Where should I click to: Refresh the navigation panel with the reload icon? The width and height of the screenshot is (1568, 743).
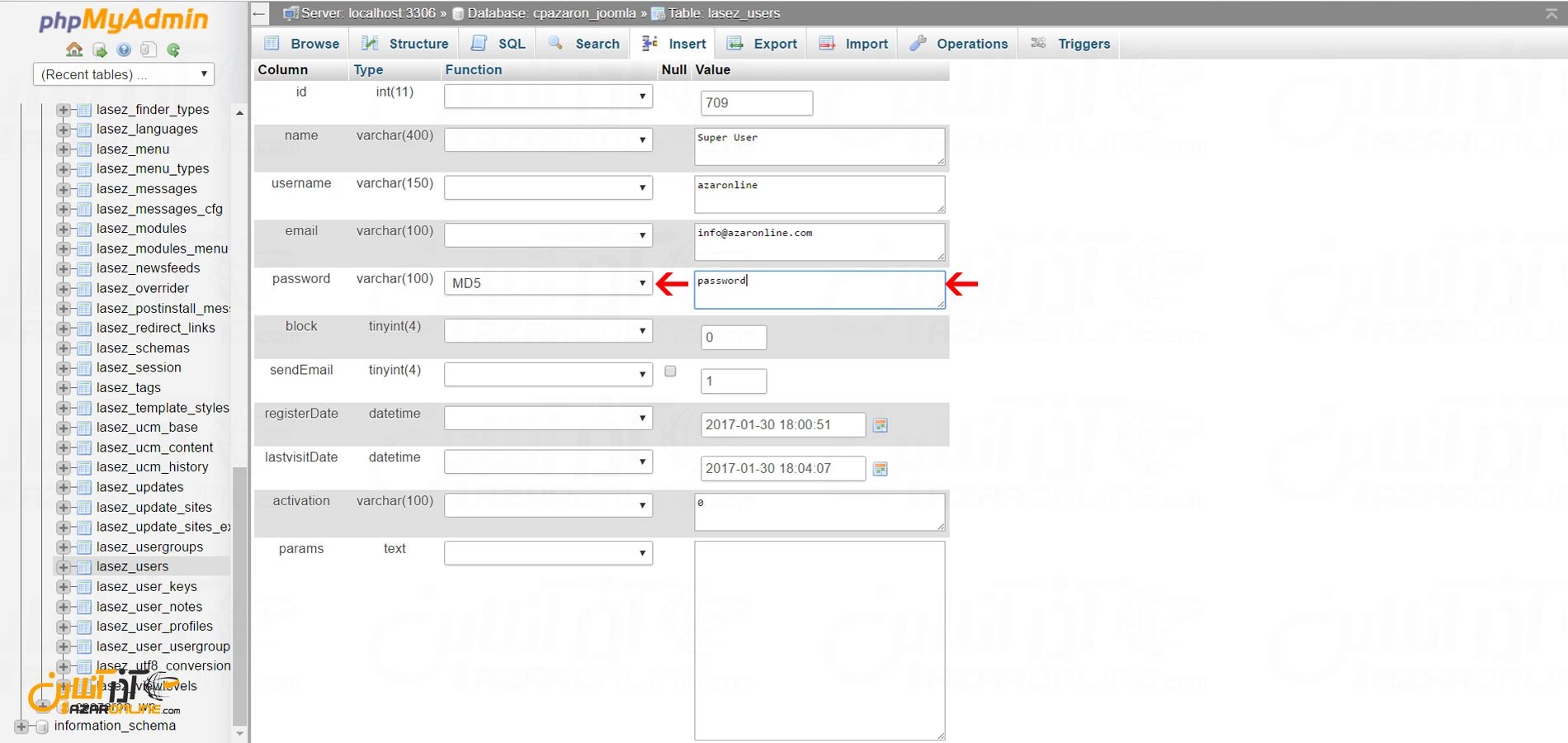click(x=173, y=50)
